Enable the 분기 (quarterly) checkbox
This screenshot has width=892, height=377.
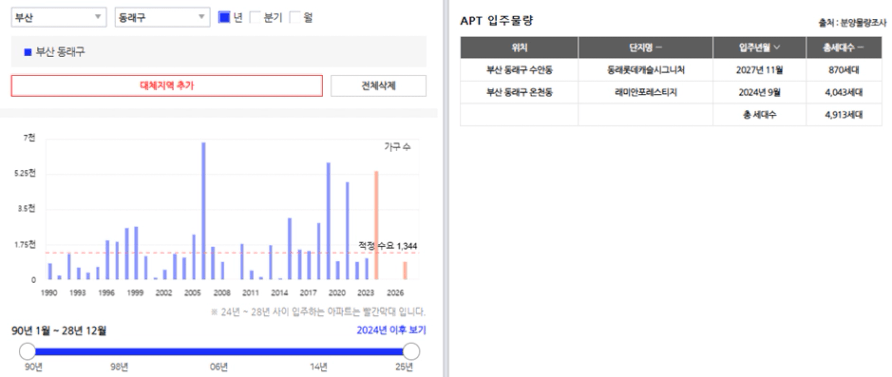[255, 17]
